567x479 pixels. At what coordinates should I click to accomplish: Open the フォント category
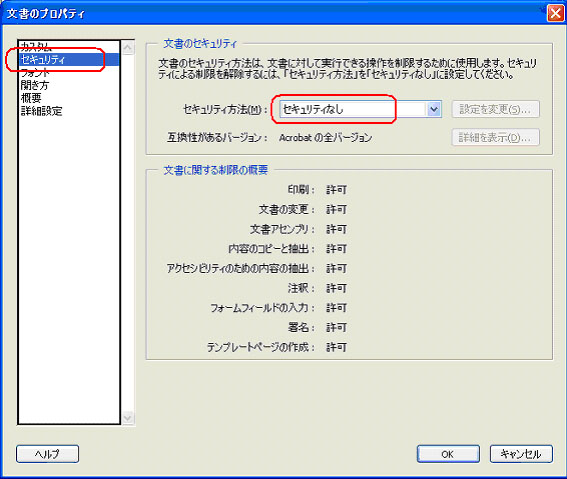[35, 72]
